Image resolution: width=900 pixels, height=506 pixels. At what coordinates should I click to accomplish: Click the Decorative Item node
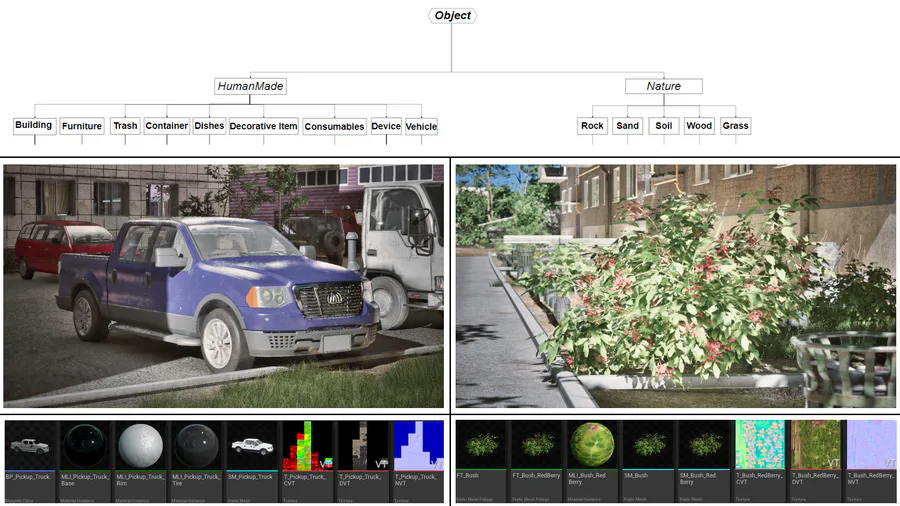pos(263,126)
